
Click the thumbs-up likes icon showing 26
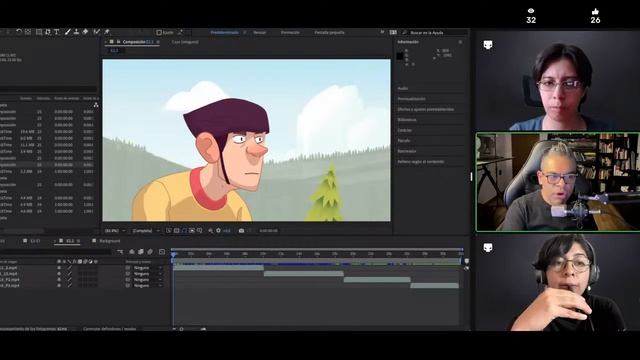coord(596,11)
